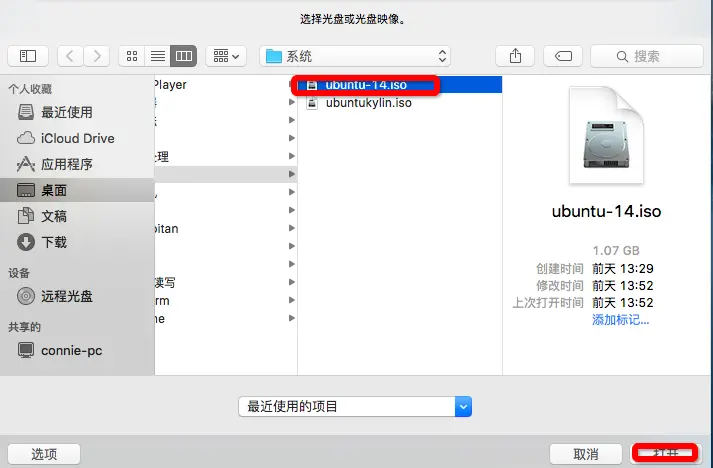Click the 搜索 search field
This screenshot has height=468, width=713.
647,56
